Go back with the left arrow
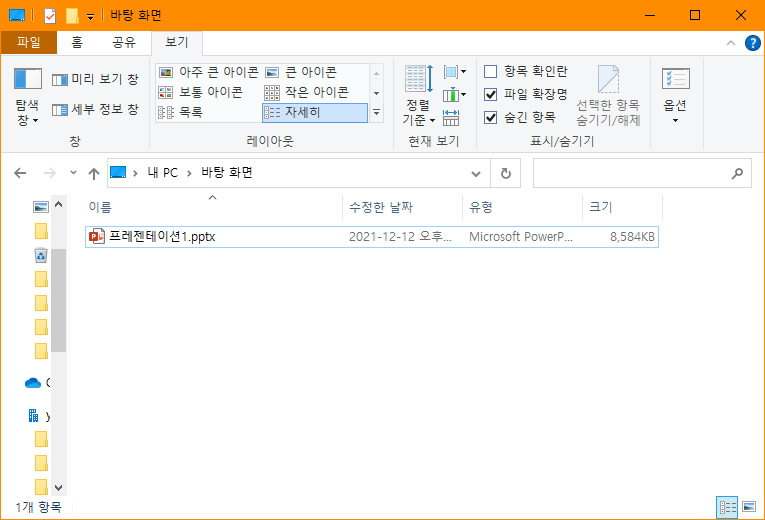Image resolution: width=765 pixels, height=520 pixels. click(x=20, y=173)
